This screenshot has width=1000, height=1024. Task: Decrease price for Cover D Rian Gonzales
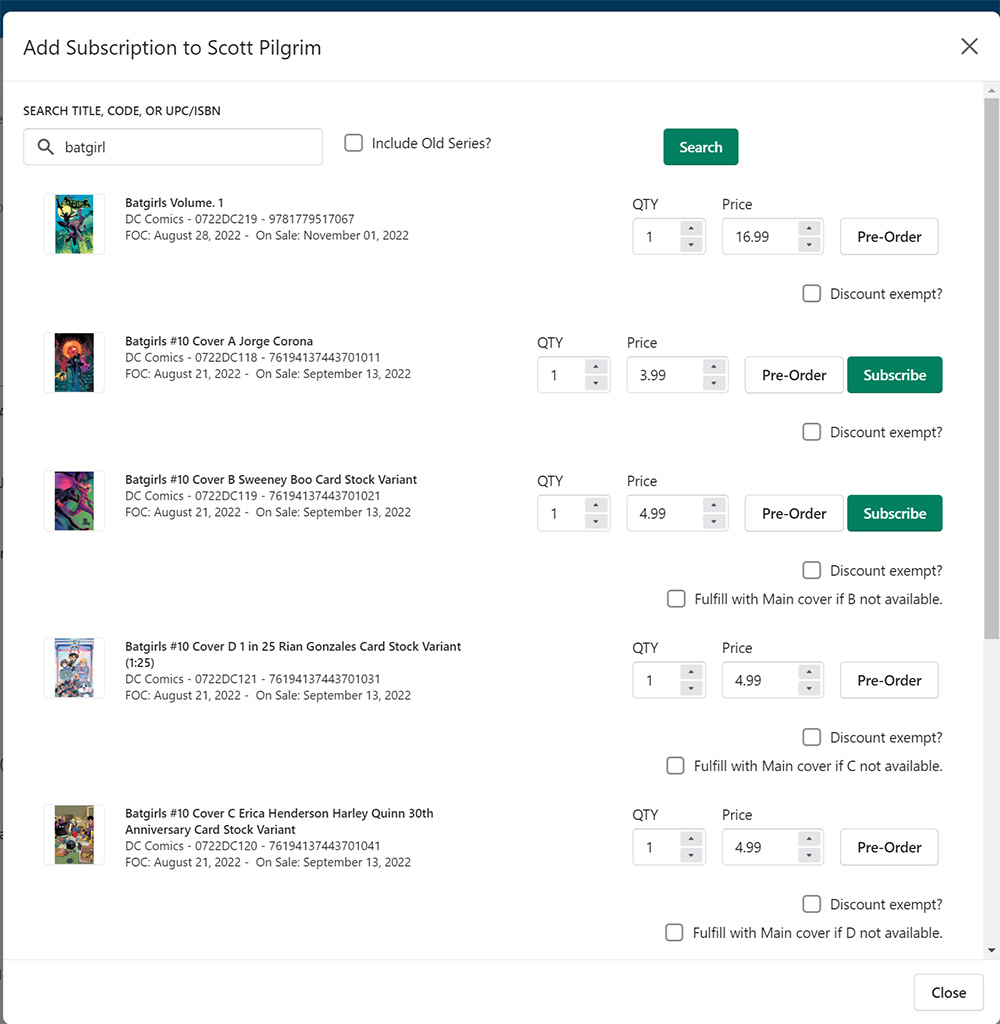pyautogui.click(x=809, y=689)
